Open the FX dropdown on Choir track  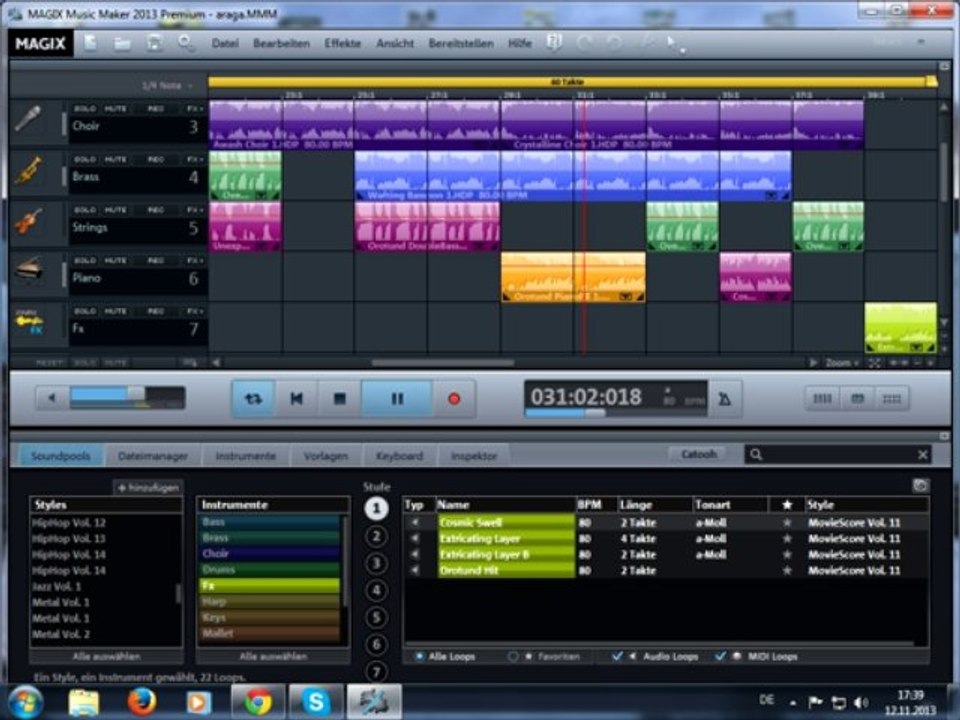point(195,108)
